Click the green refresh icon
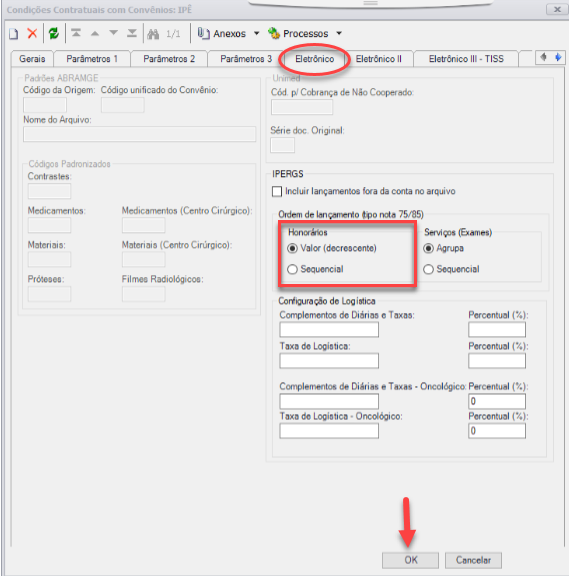Screen dimensions: 569x576 pos(54,33)
